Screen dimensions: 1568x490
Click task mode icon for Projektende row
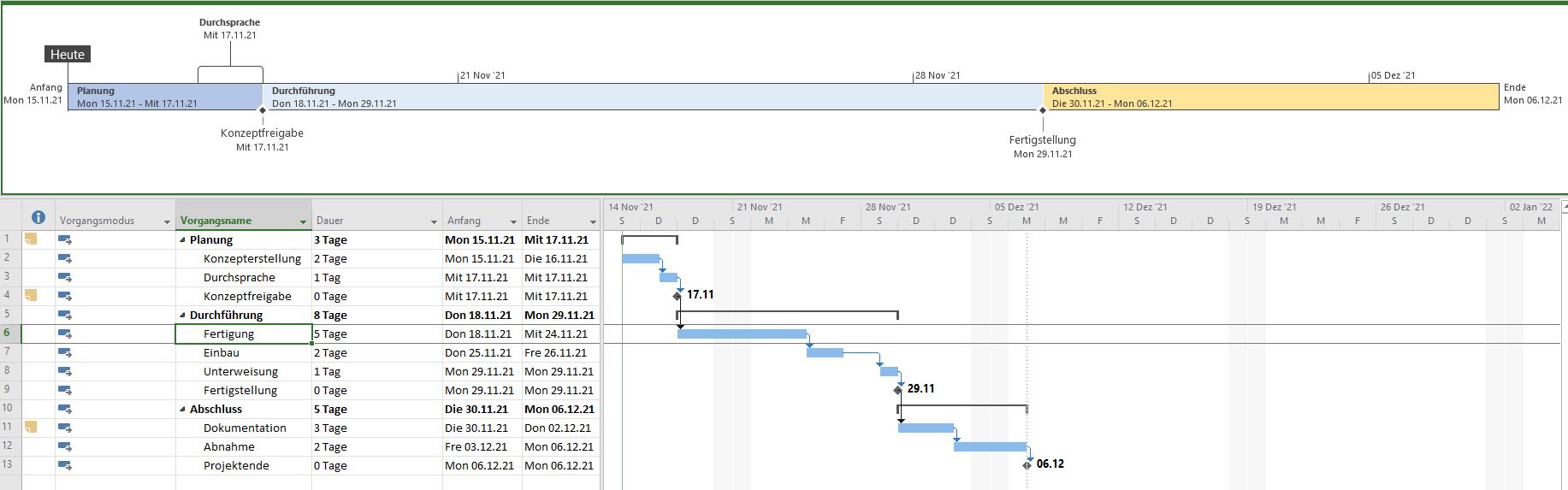tap(65, 466)
